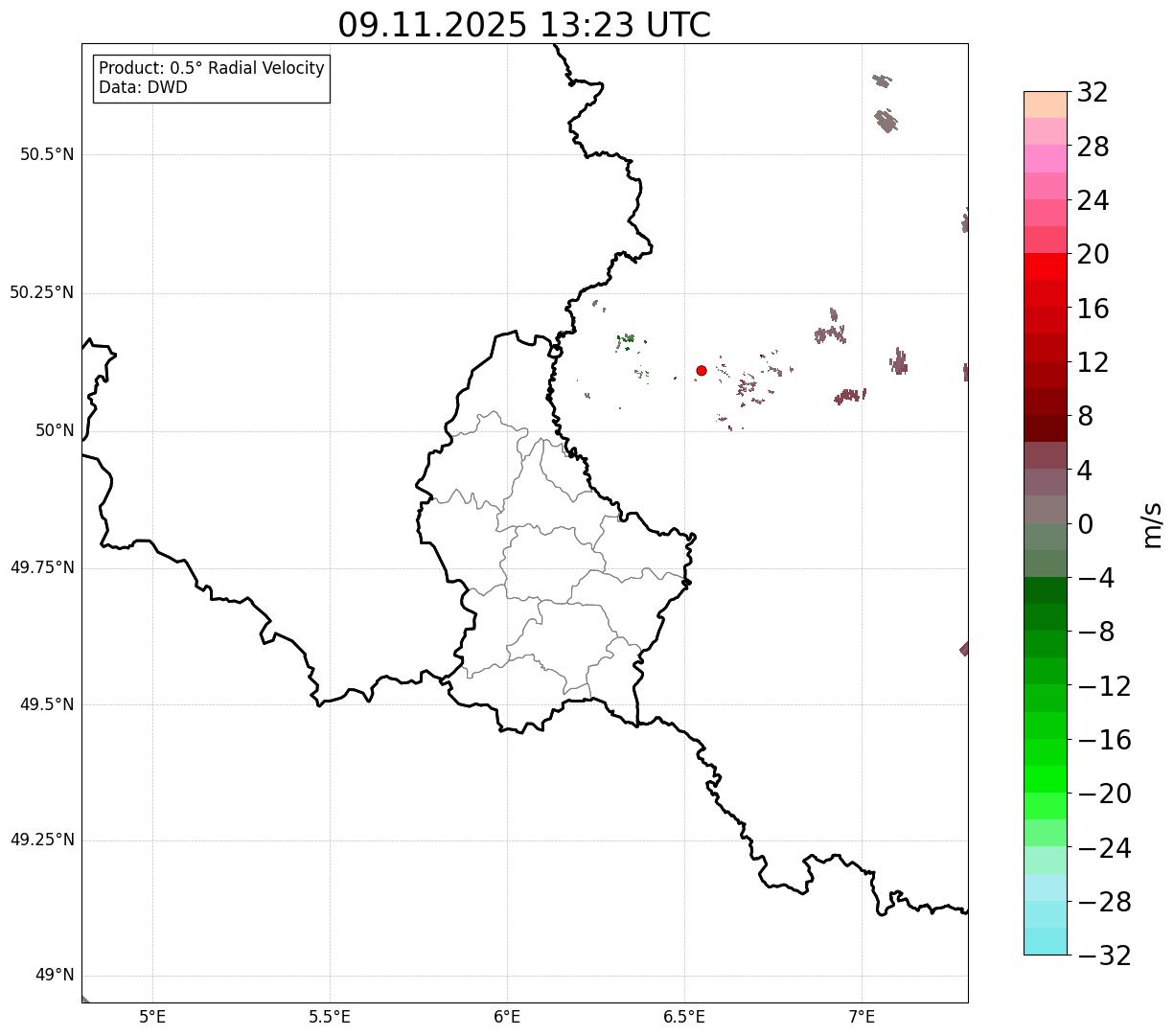Click the green radar echo cluster west of the red dot
This screenshot has height=1036, width=1174.
pos(626,339)
